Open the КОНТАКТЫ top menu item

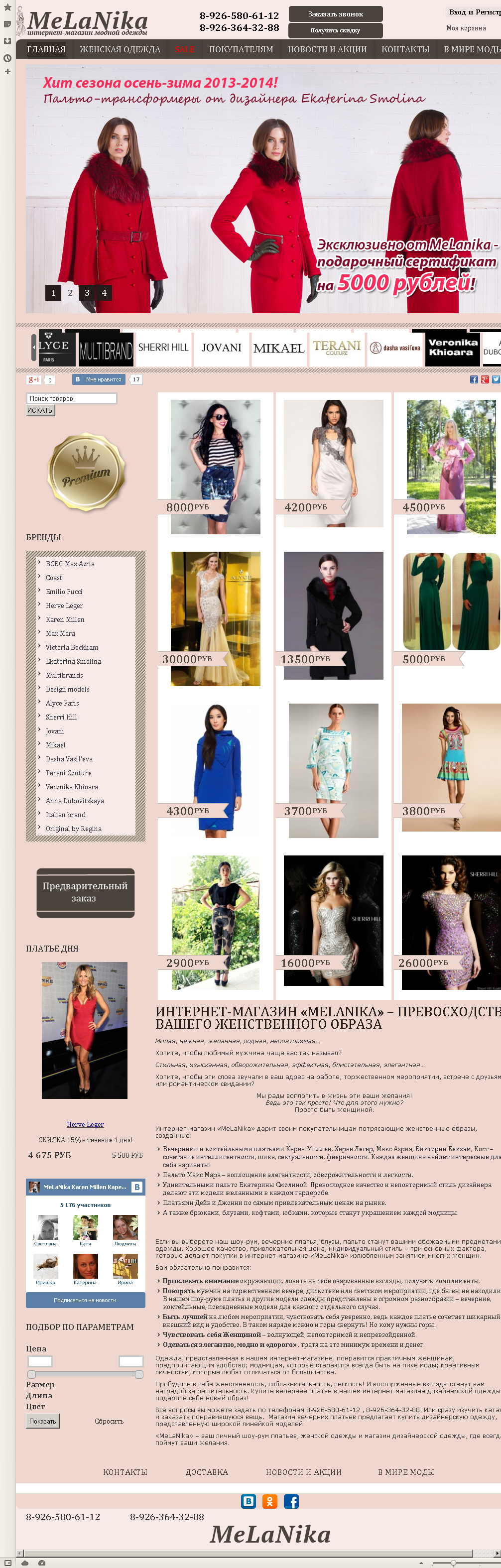coord(405,49)
